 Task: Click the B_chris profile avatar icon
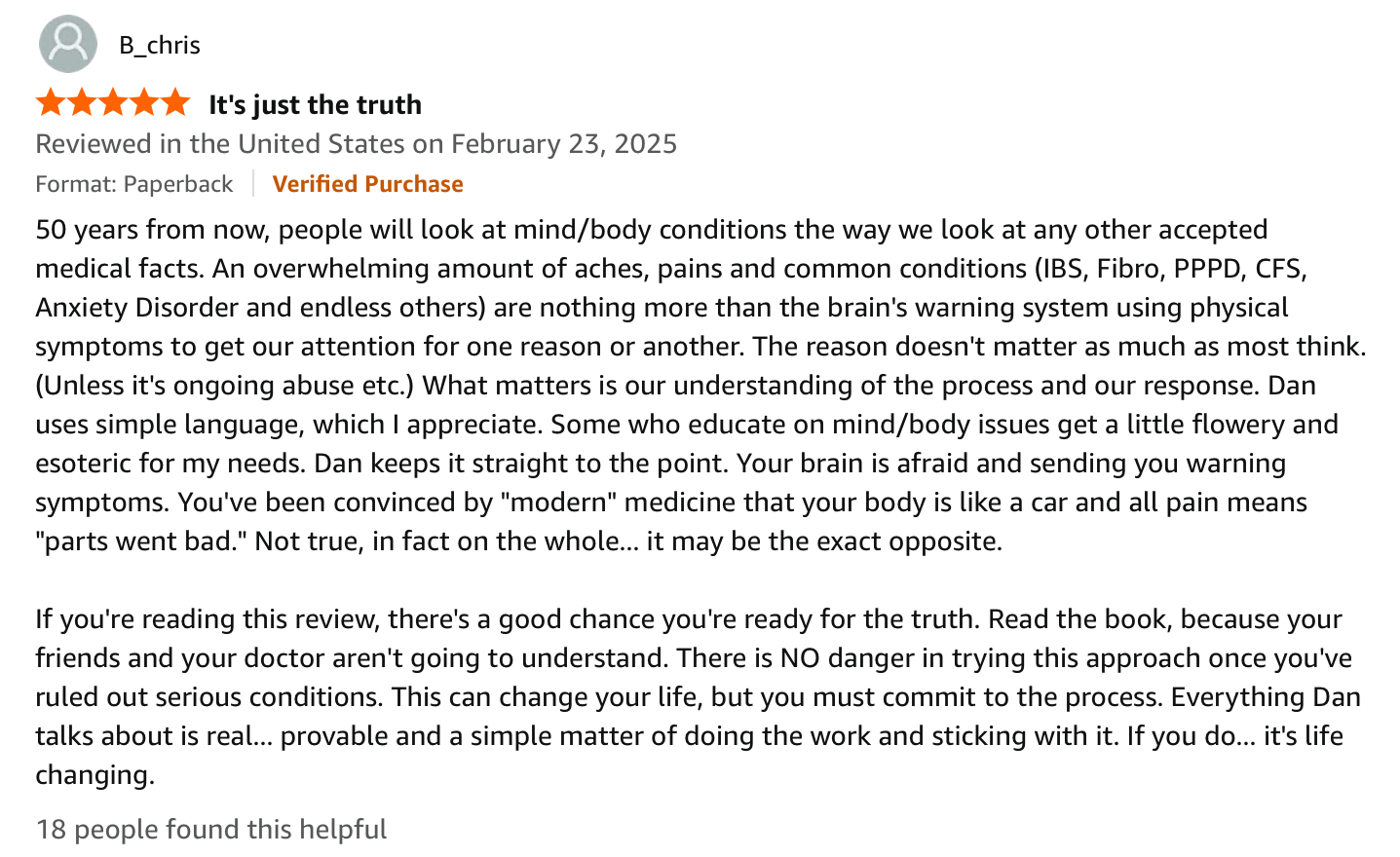tap(67, 44)
